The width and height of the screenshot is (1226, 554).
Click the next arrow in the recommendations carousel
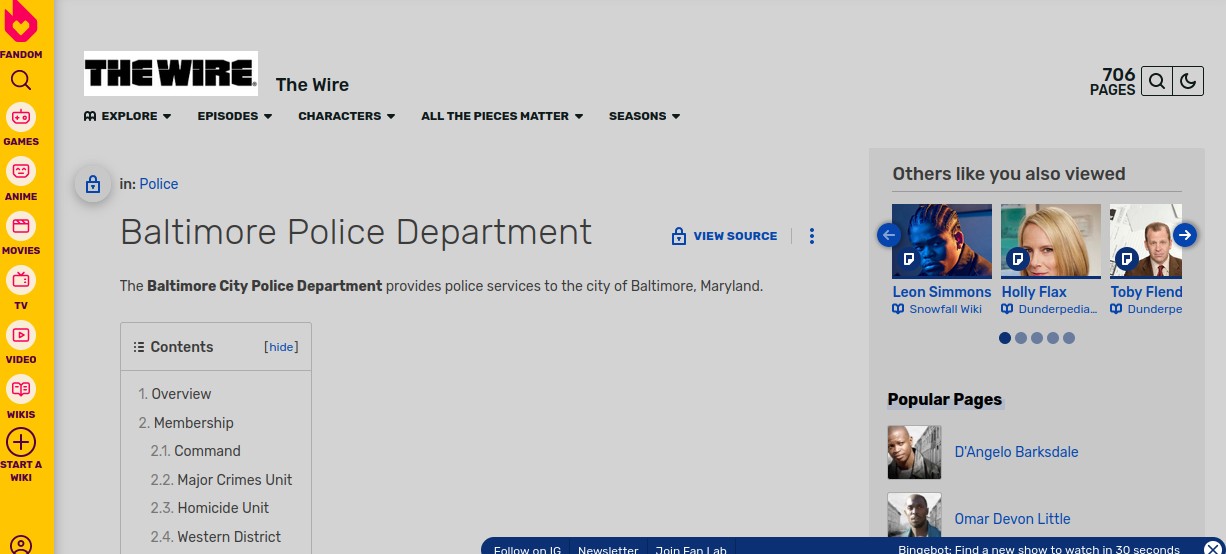[1185, 235]
